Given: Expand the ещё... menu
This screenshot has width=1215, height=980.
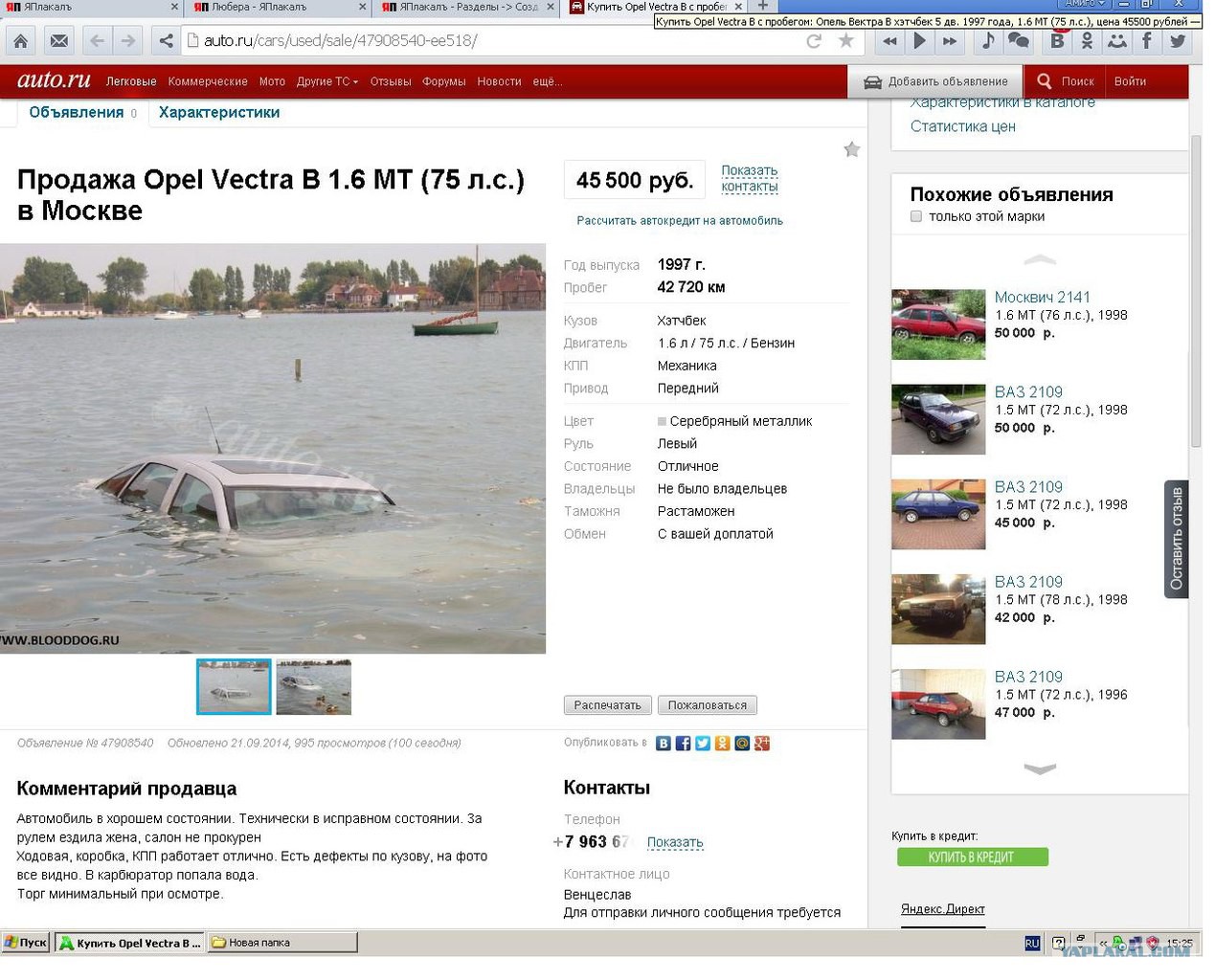Looking at the screenshot, I should point(548,82).
